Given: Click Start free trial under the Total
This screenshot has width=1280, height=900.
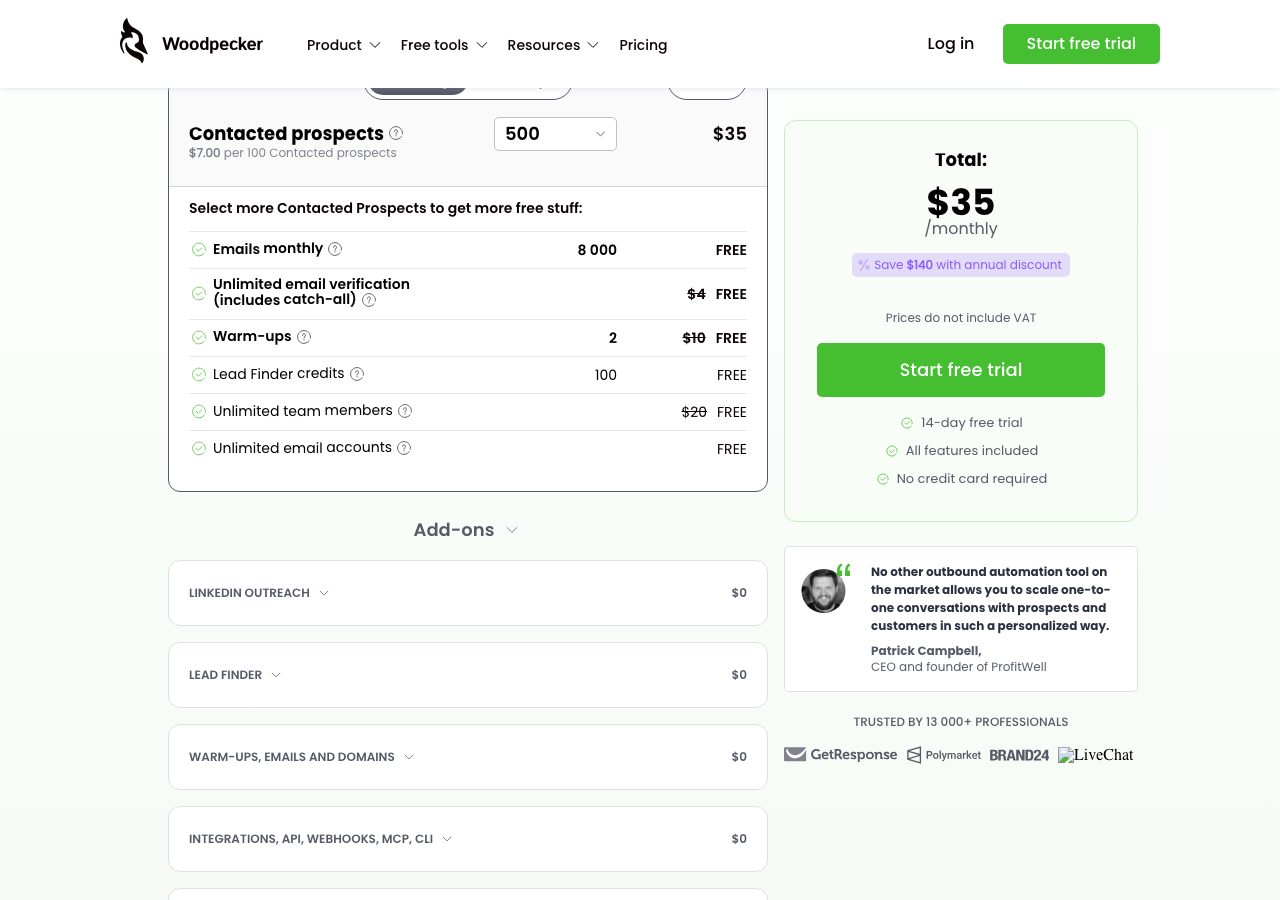Looking at the screenshot, I should pyautogui.click(x=961, y=370).
